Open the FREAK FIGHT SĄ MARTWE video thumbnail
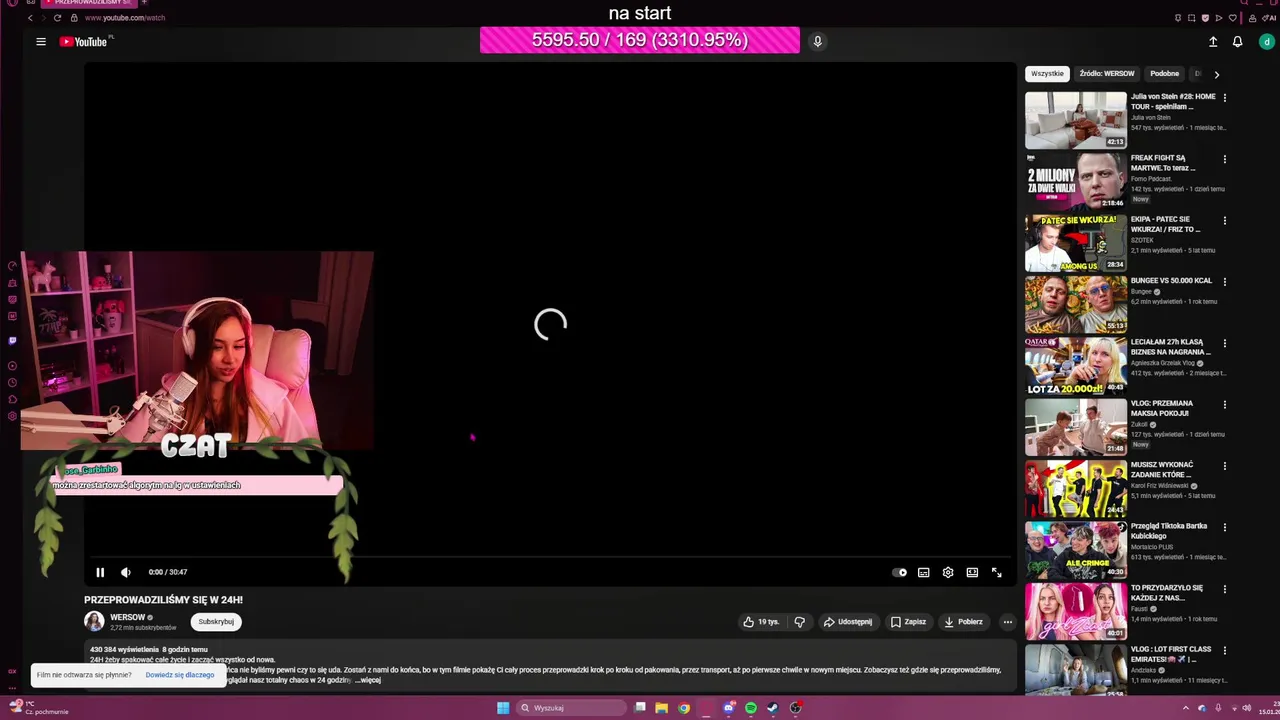The width and height of the screenshot is (1280, 720). pos(1075,181)
